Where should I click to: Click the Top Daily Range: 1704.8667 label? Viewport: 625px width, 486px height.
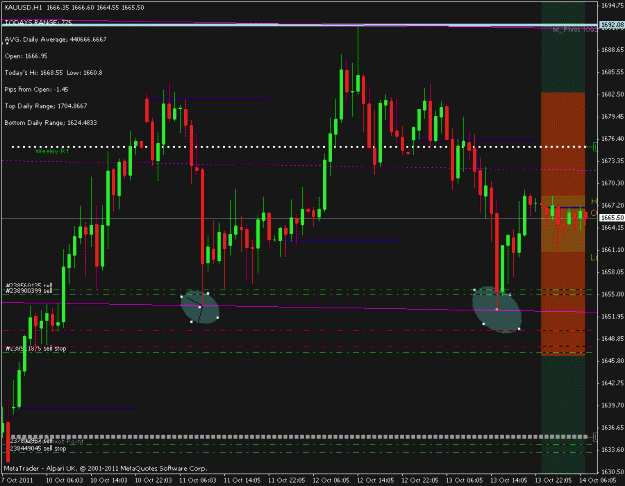coord(46,106)
